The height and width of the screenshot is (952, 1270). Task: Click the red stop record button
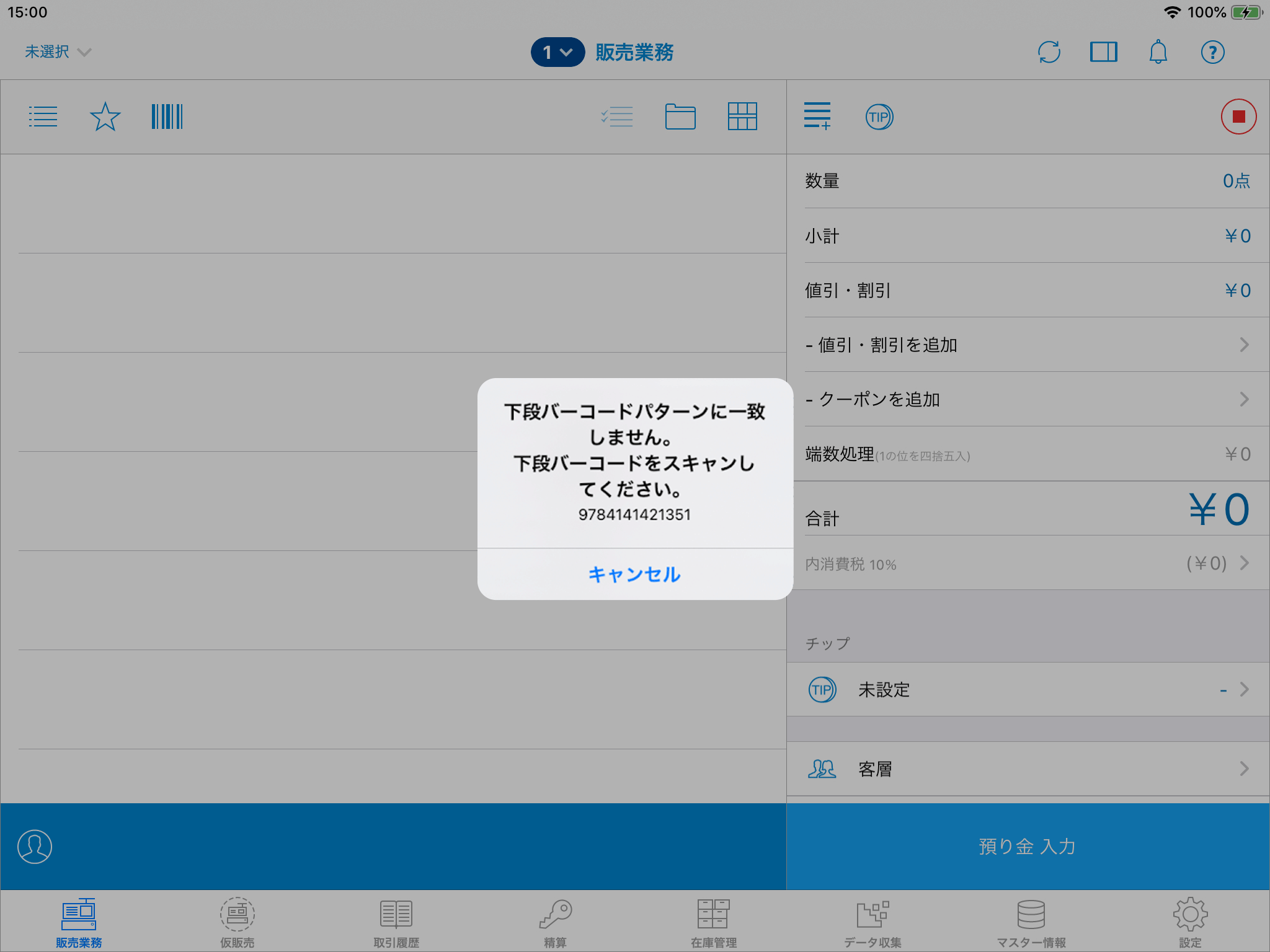tap(1238, 117)
